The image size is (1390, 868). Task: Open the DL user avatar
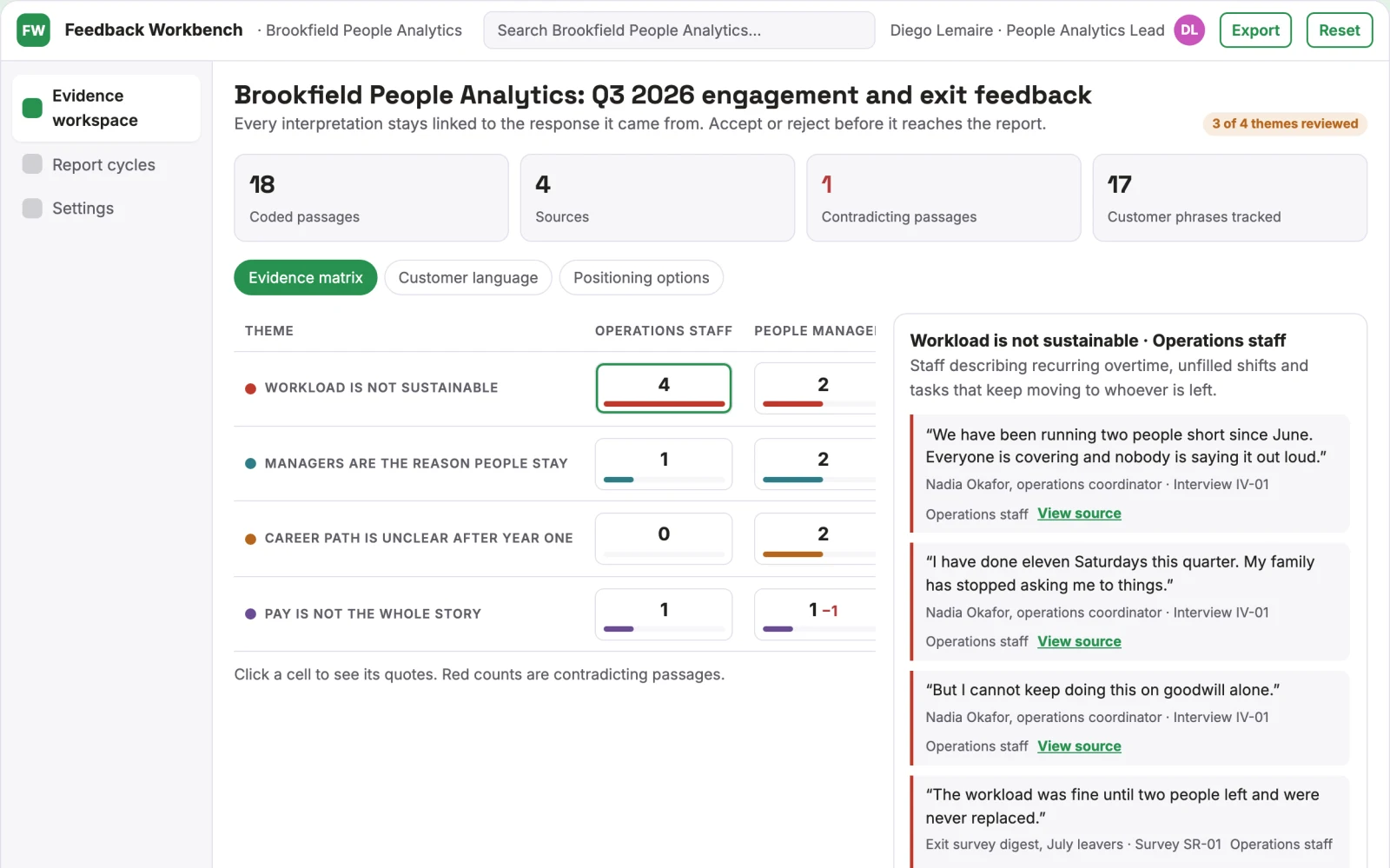pyautogui.click(x=1189, y=30)
